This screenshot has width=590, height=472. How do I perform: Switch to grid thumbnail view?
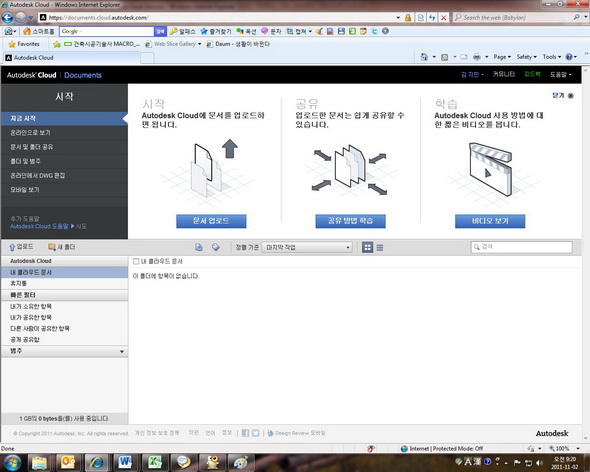coord(367,247)
